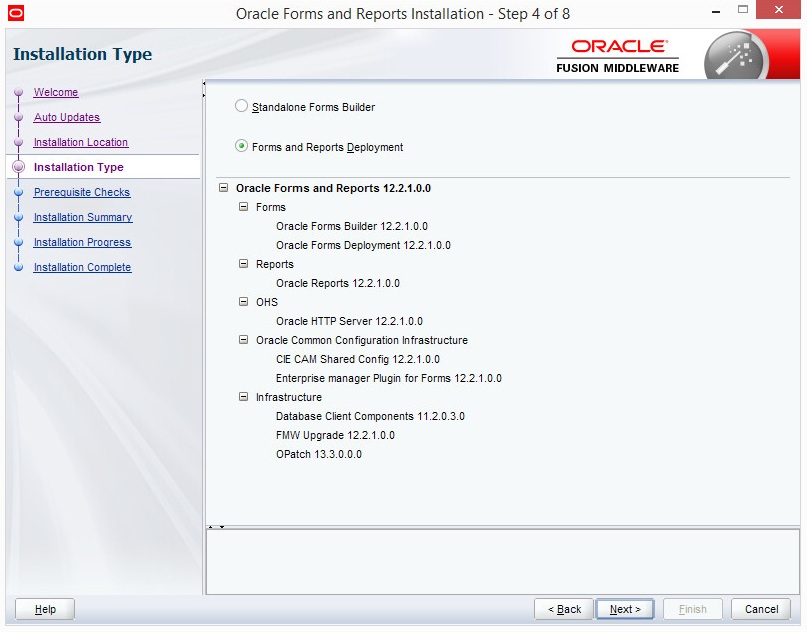807x632 pixels.
Task: Select Standalone Forms Builder radio option
Action: point(241,106)
